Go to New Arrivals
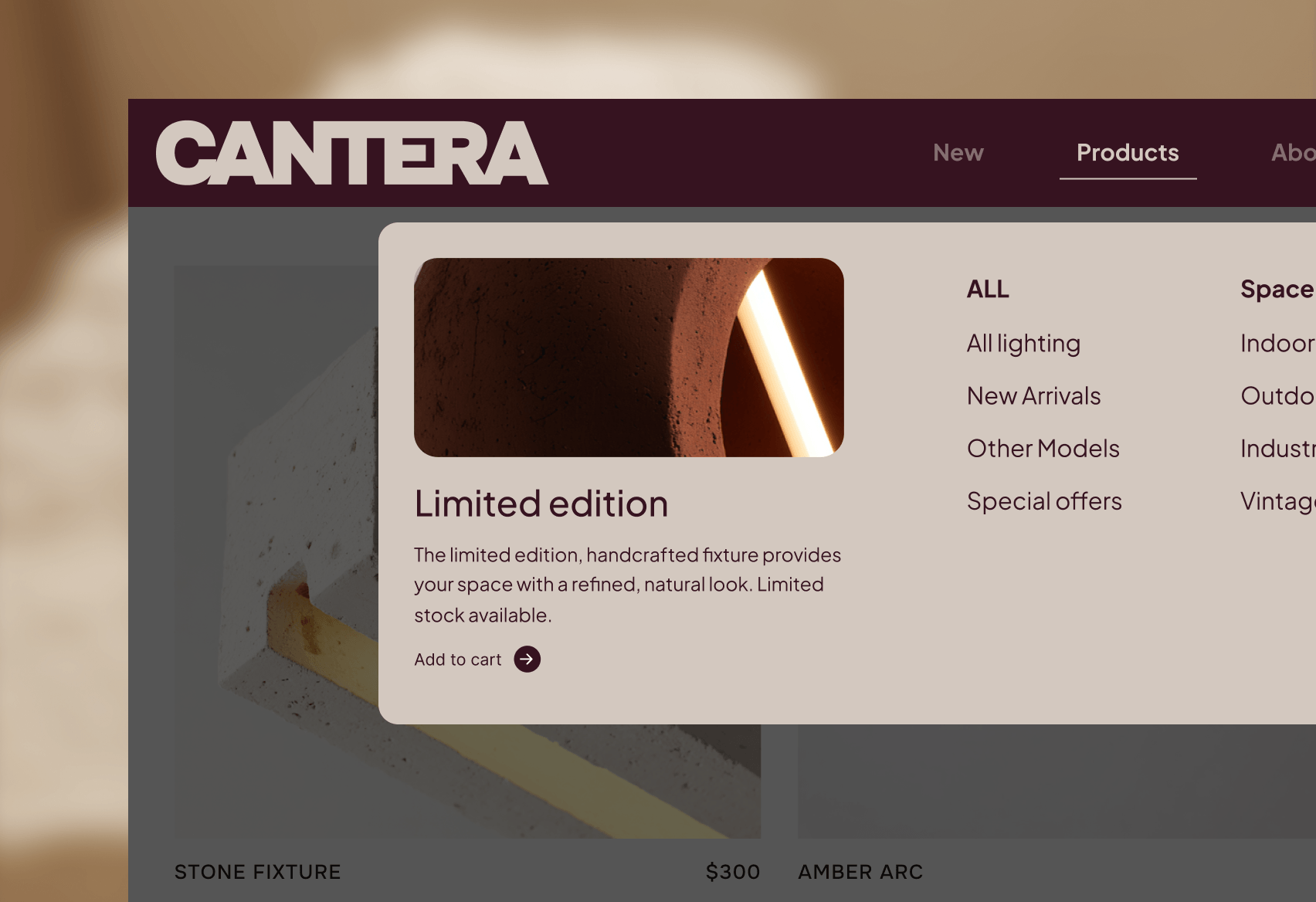This screenshot has width=1316, height=902. [1033, 396]
